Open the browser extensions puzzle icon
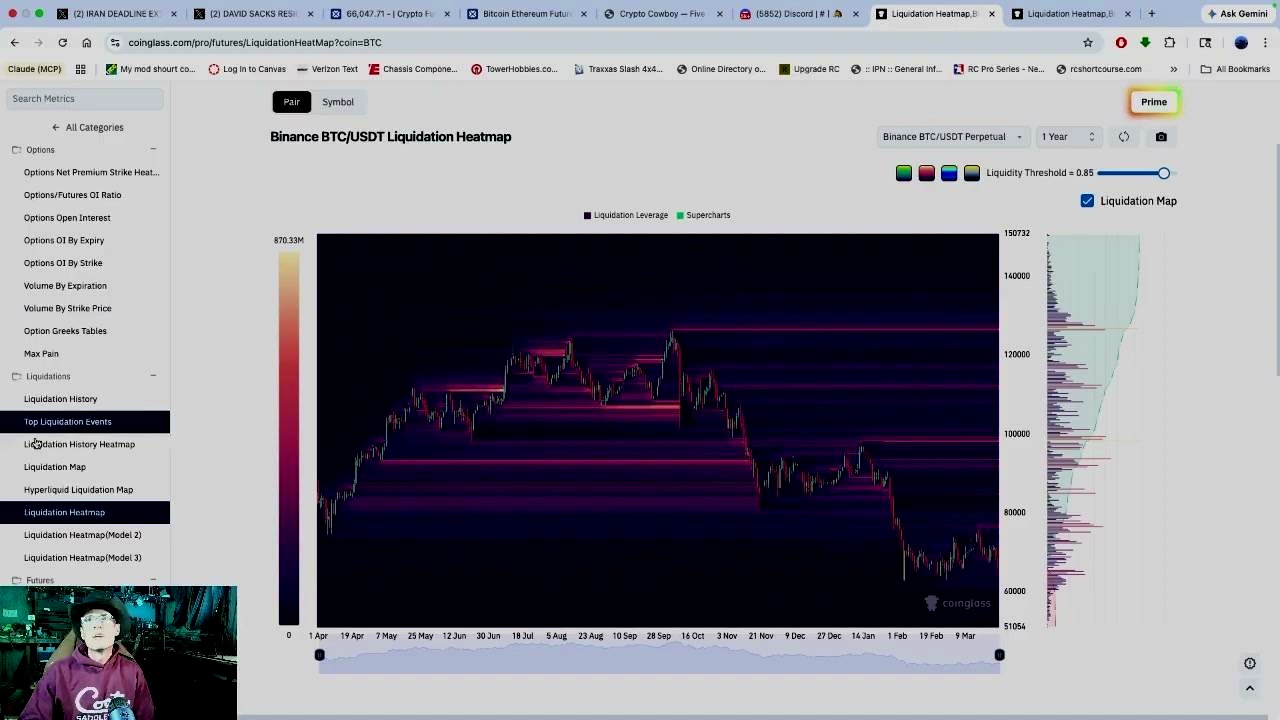This screenshot has height=720, width=1280. click(1170, 43)
